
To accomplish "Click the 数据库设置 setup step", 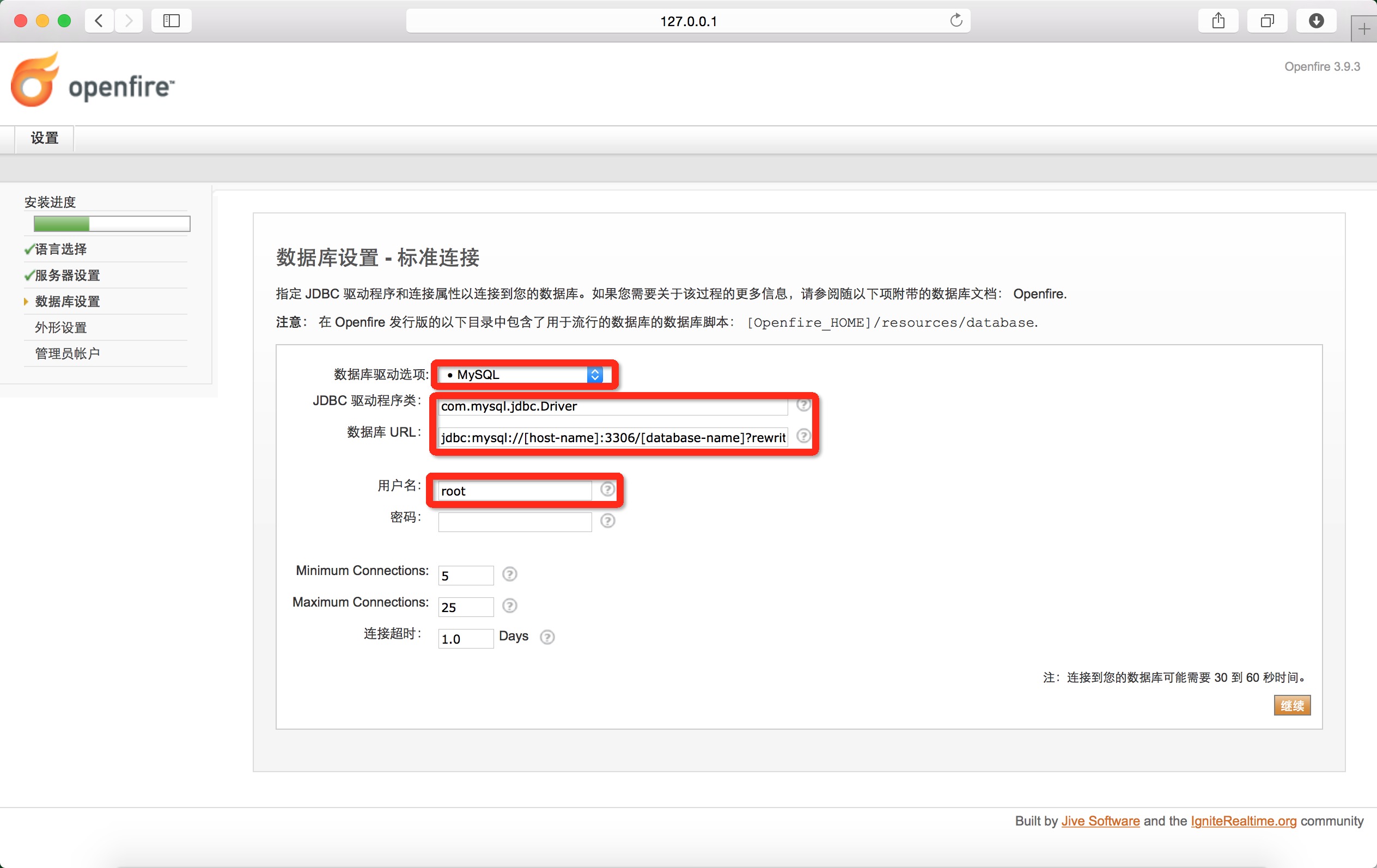I will pyautogui.click(x=68, y=301).
